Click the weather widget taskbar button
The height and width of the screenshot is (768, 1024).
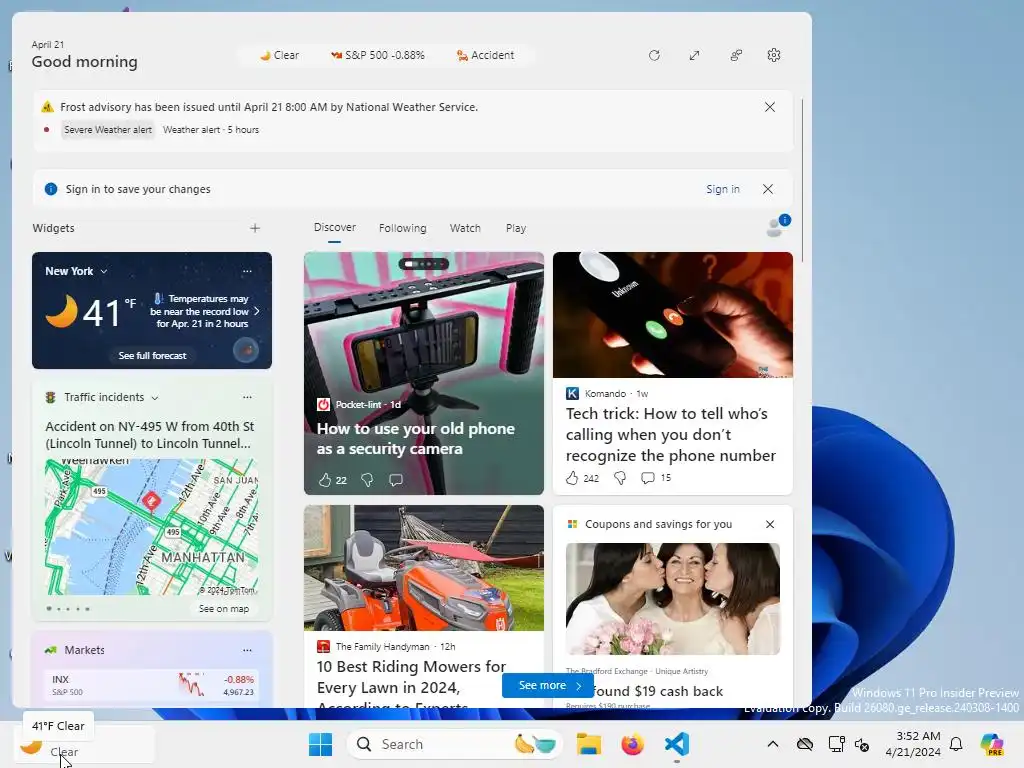click(x=84, y=744)
